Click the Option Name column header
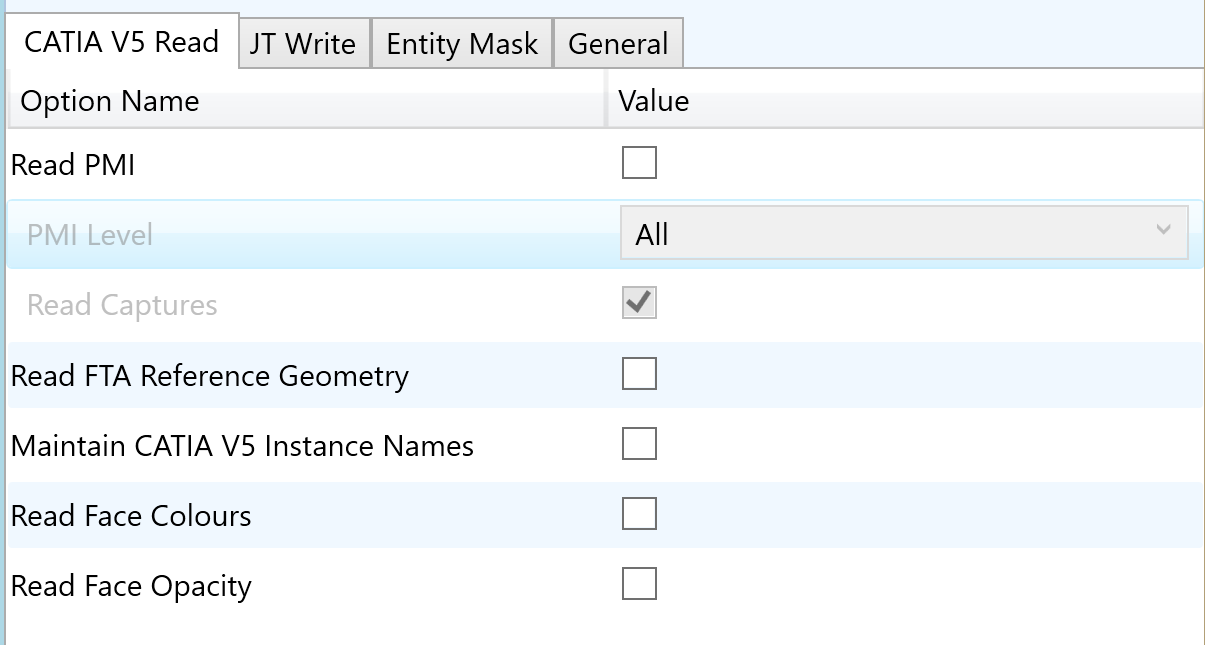This screenshot has width=1205, height=645. point(306,101)
